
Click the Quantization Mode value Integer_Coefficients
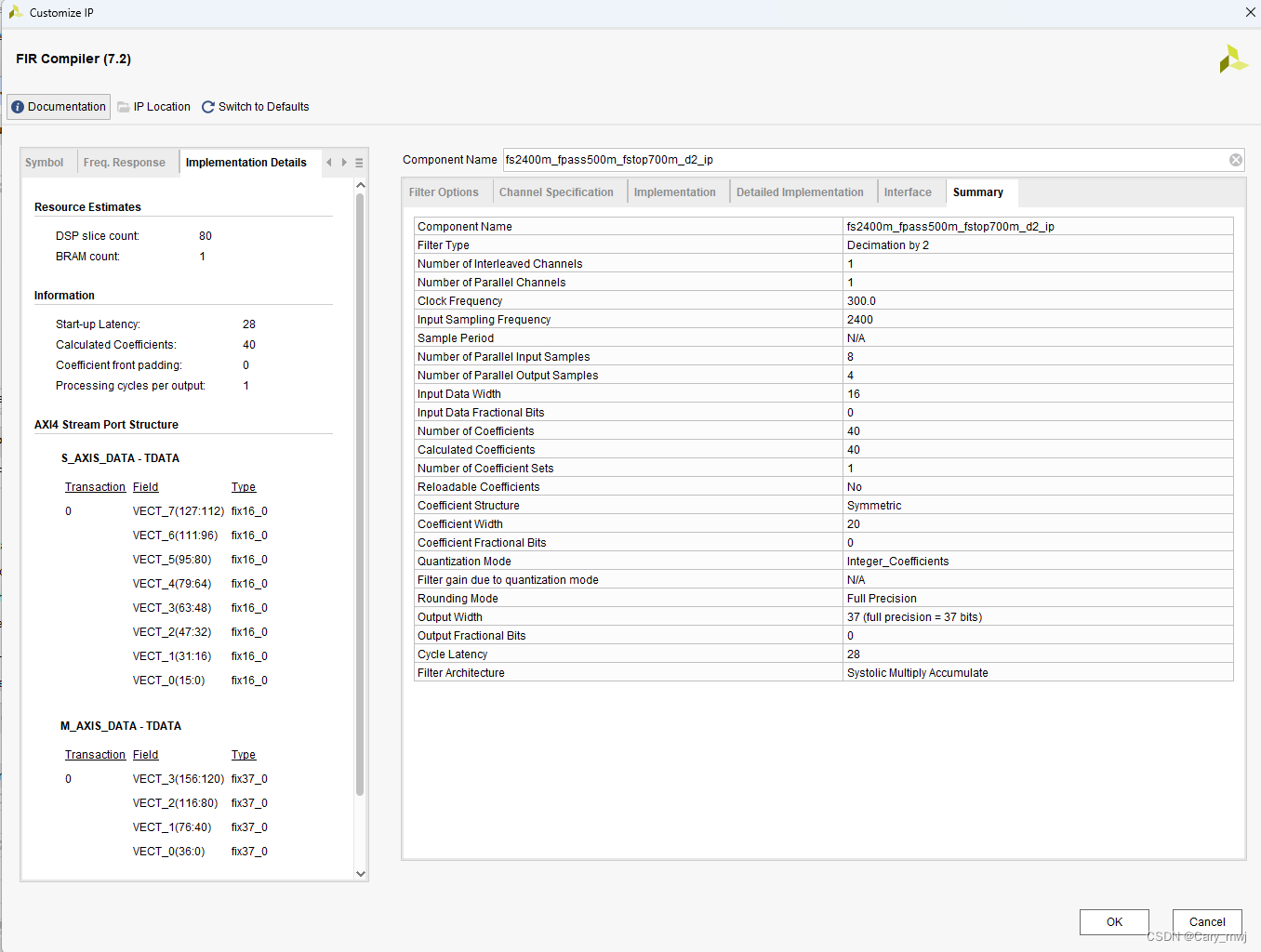coord(898,562)
